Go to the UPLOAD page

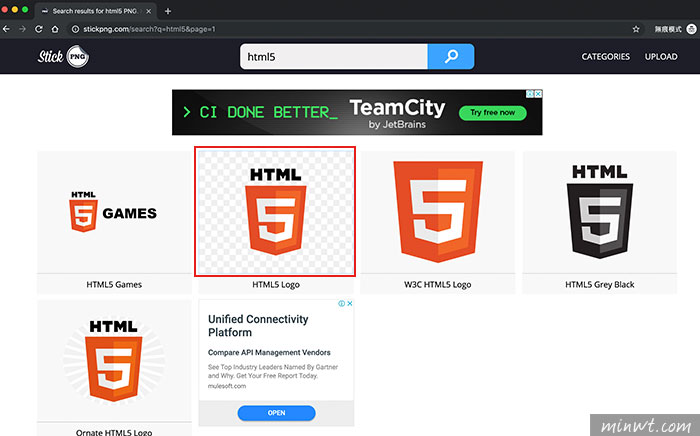tap(661, 57)
